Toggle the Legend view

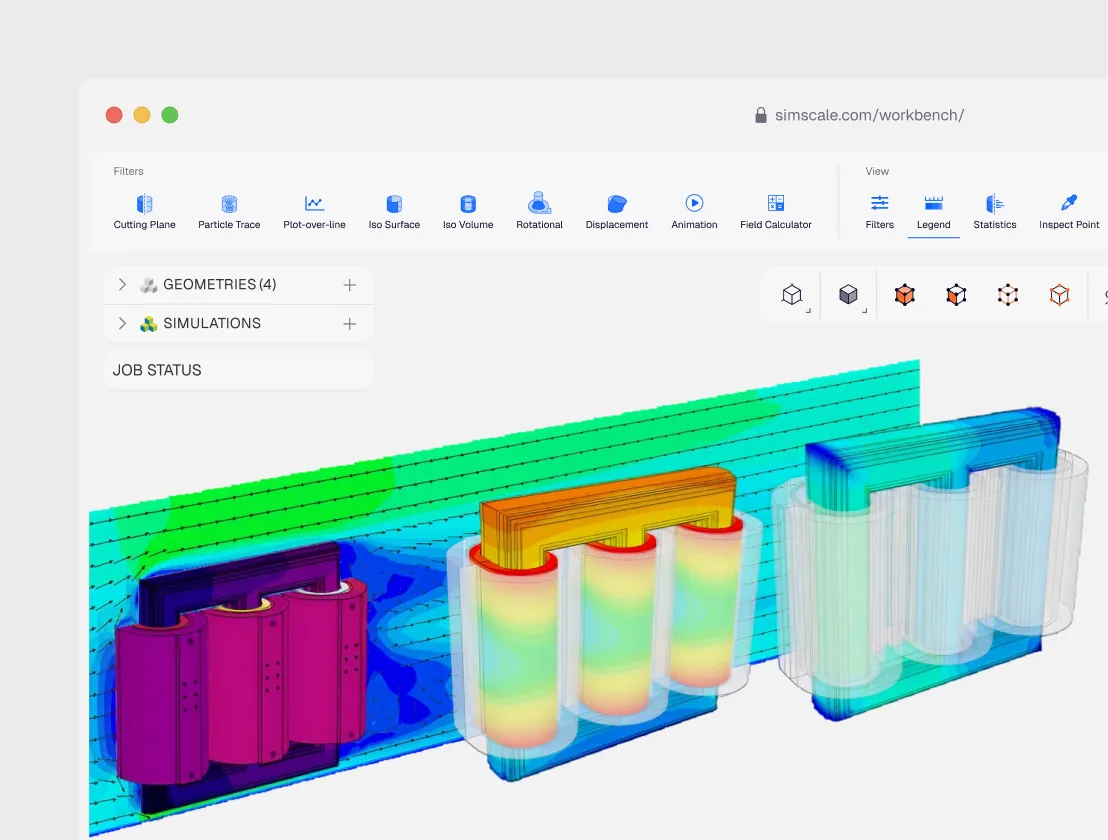(x=933, y=211)
